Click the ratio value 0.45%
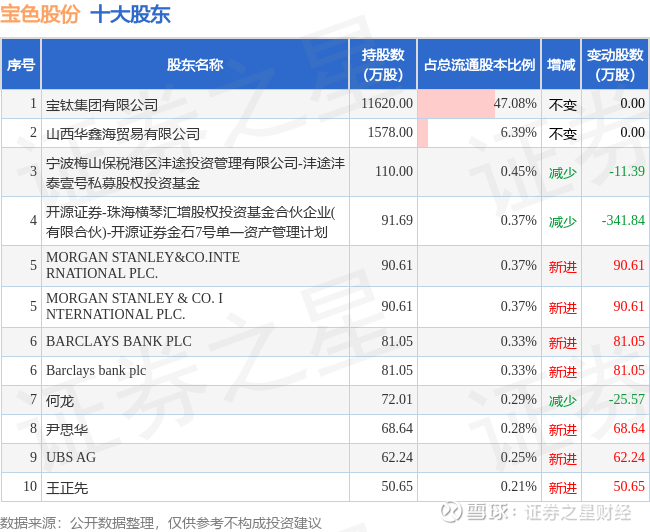The width and height of the screenshot is (650, 532). (519, 171)
